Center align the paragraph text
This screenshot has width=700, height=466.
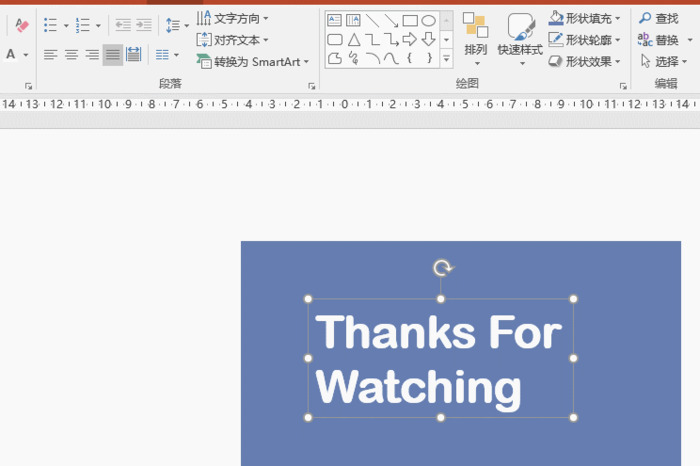tap(72, 55)
